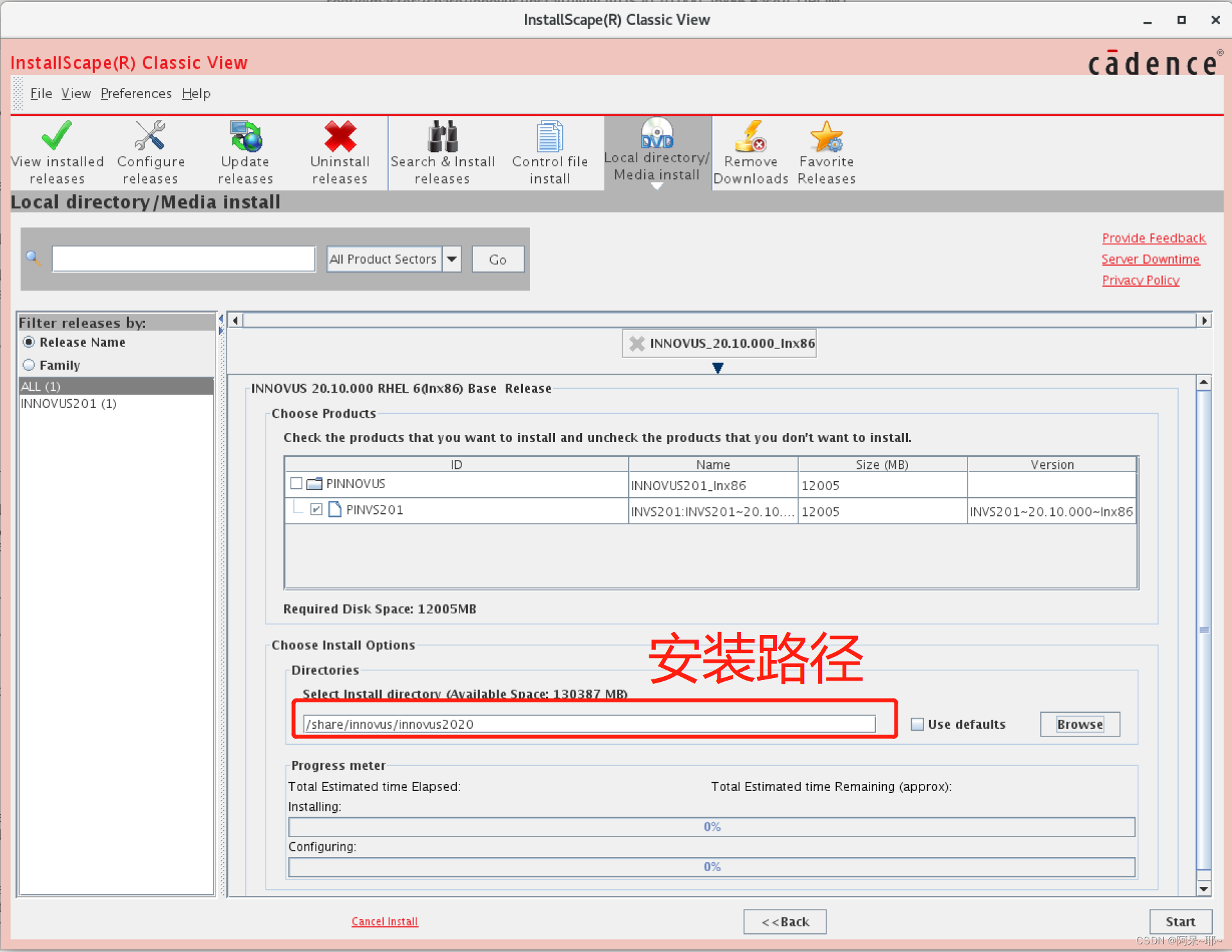Open the File menu

tap(40, 94)
